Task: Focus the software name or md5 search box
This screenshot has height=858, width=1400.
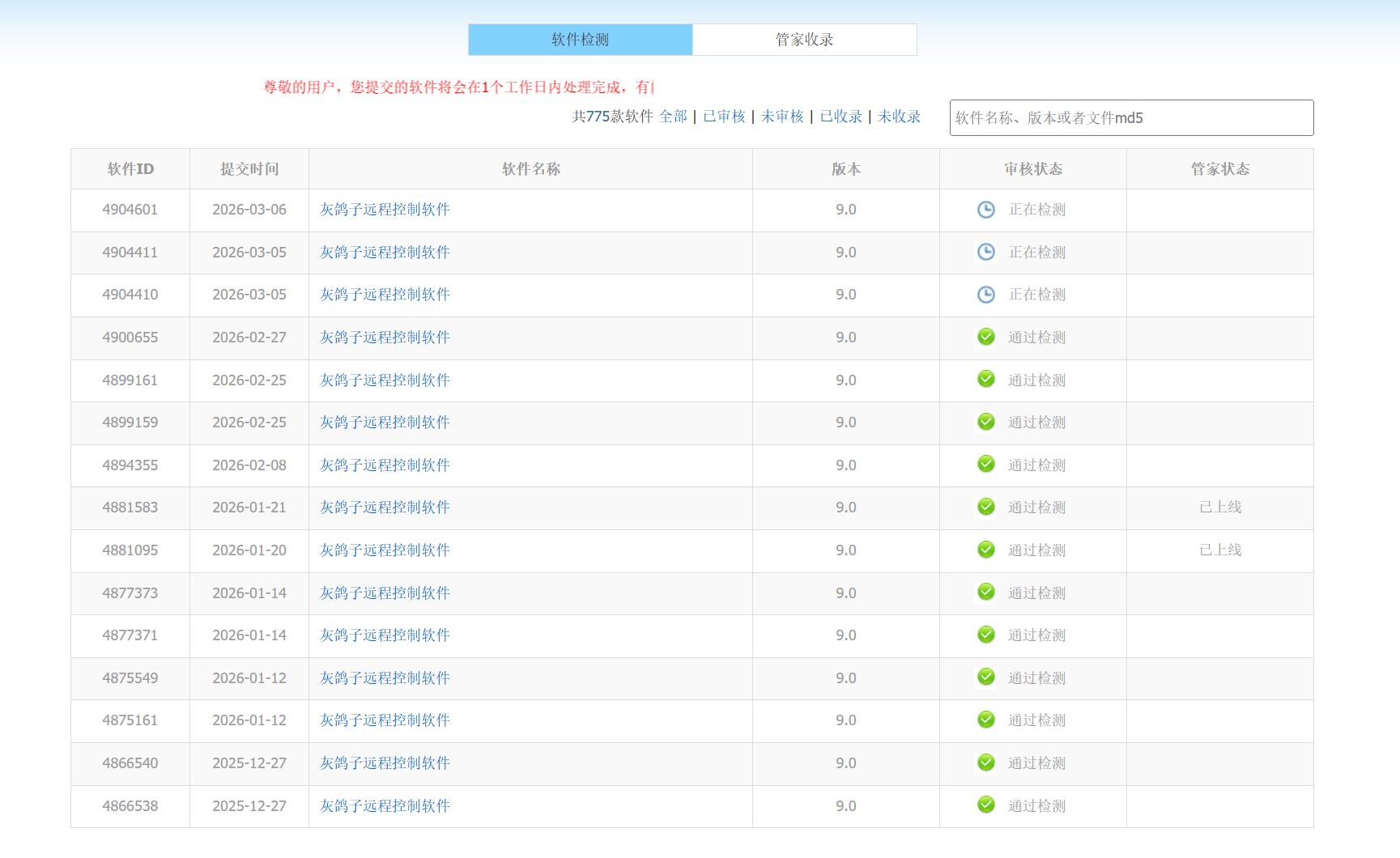Action: [1130, 118]
